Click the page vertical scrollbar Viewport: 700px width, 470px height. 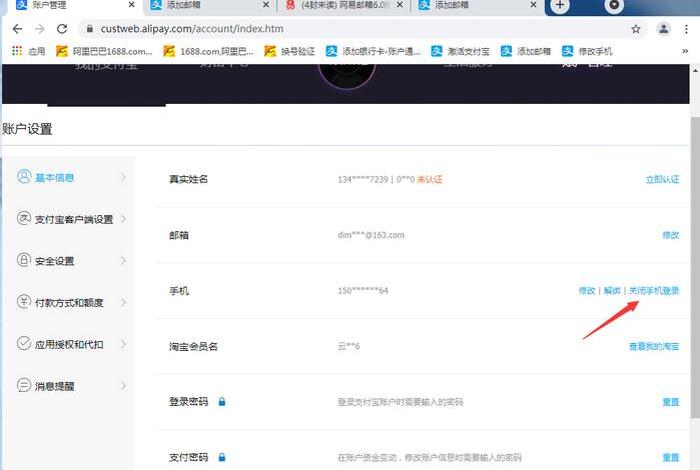(x=695, y=268)
